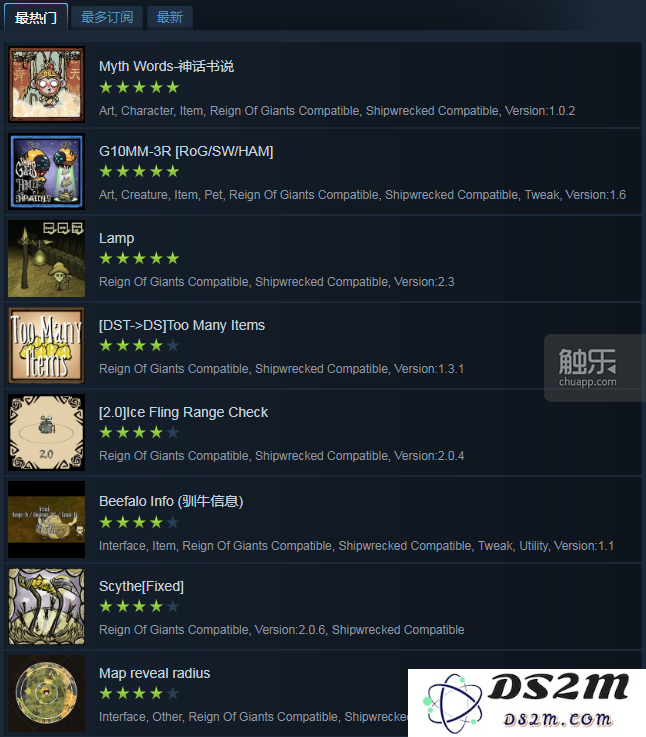Click the Scythe[Fixed] title link
The image size is (646, 737).
tap(142, 586)
